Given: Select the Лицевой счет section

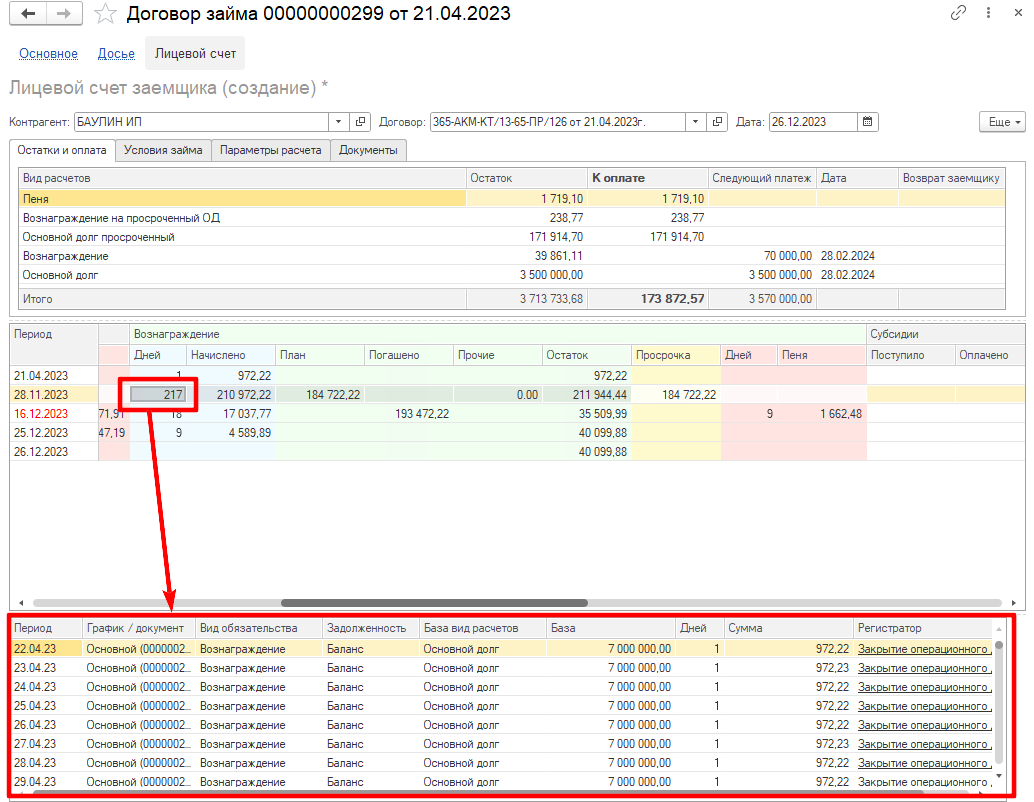Looking at the screenshot, I should 195,53.
